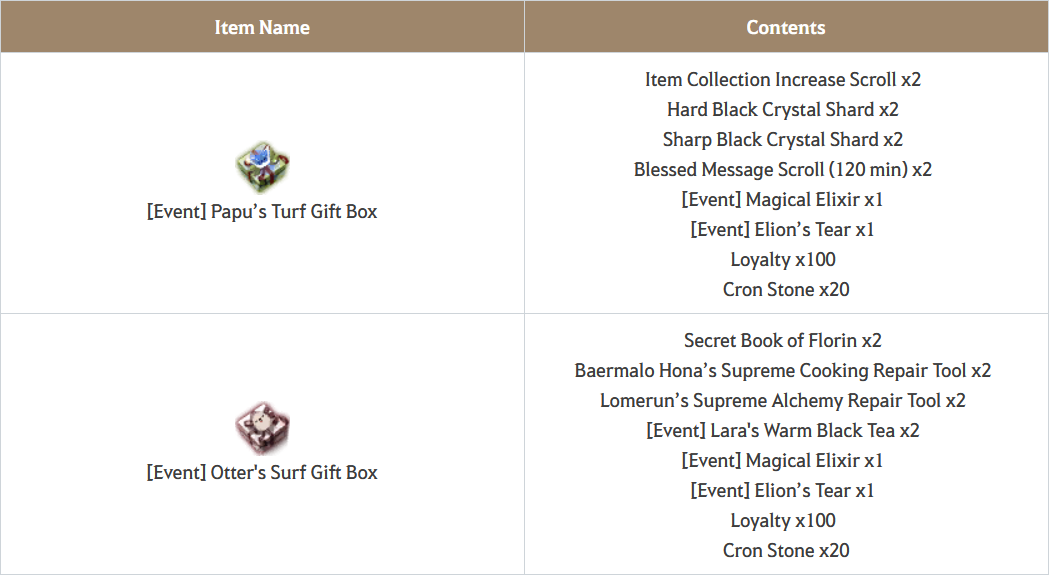1049x575 pixels.
Task: Click Secret Book of Florin x2 entry
Action: 783,341
